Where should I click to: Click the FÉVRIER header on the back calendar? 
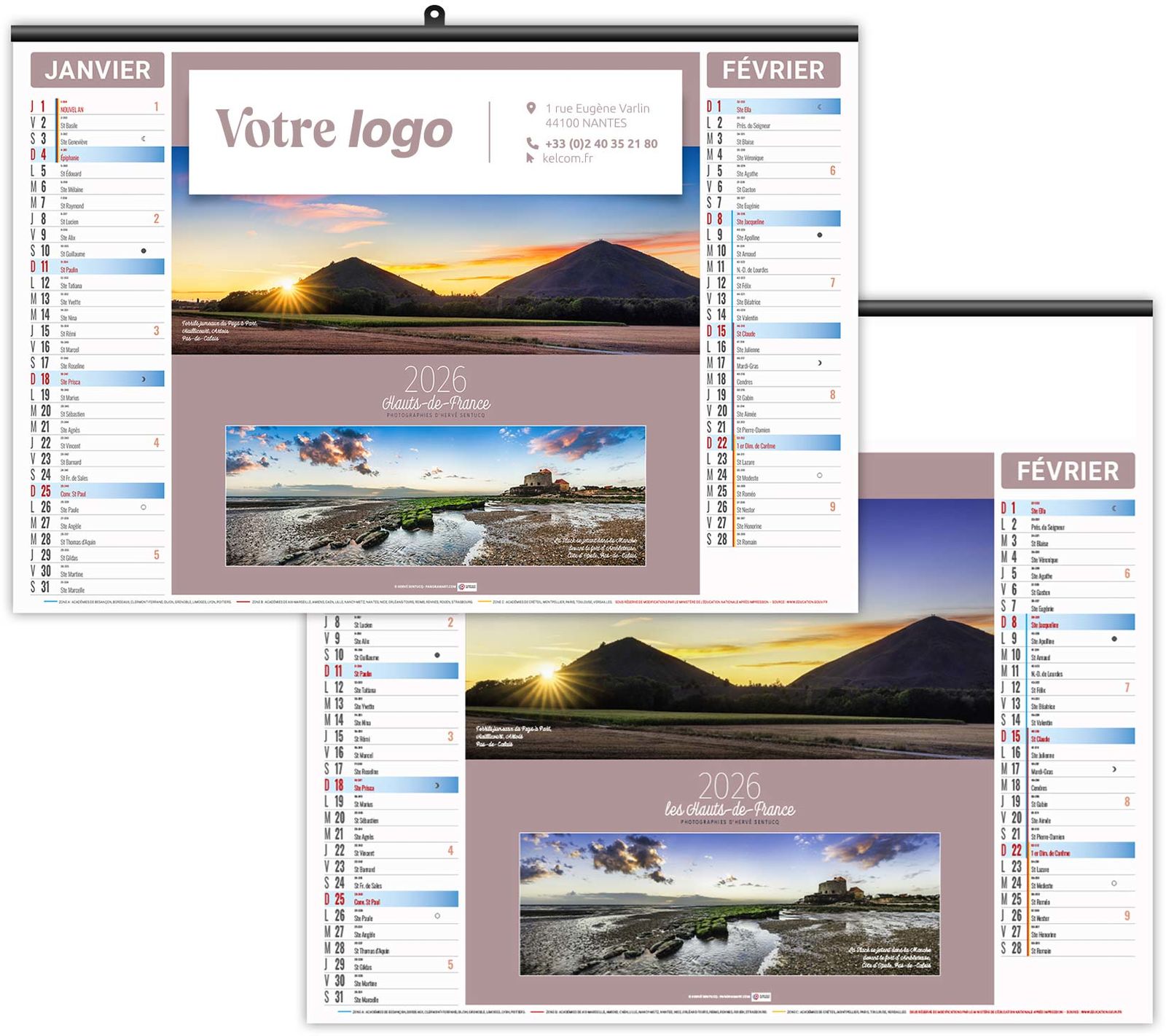(x=1068, y=471)
